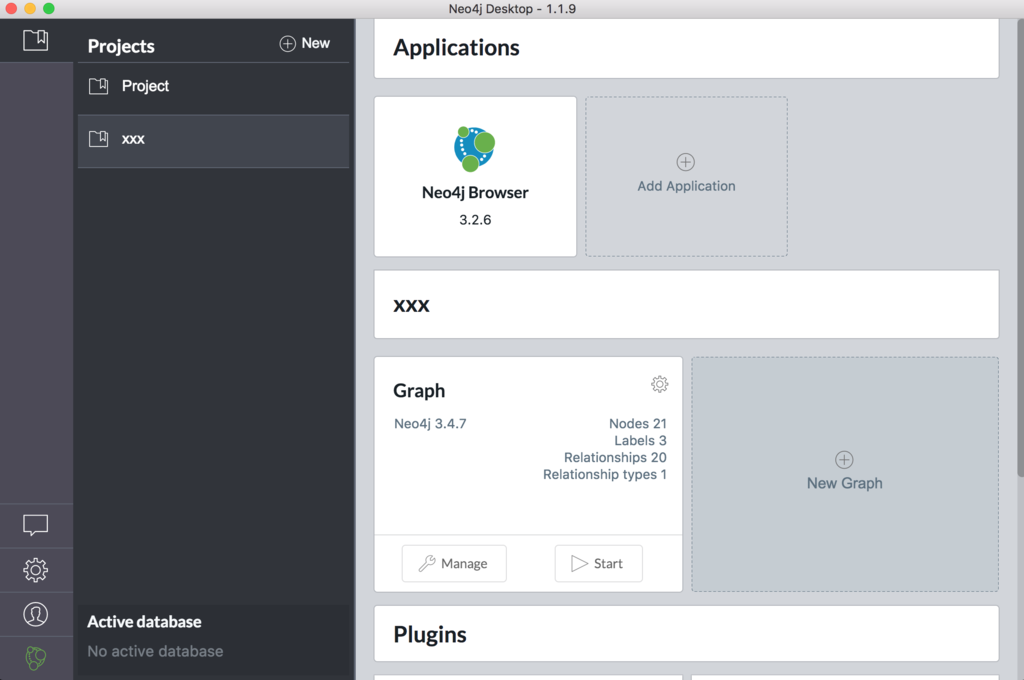The image size is (1024, 680).
Task: Select the xxx project in list
Action: click(214, 141)
